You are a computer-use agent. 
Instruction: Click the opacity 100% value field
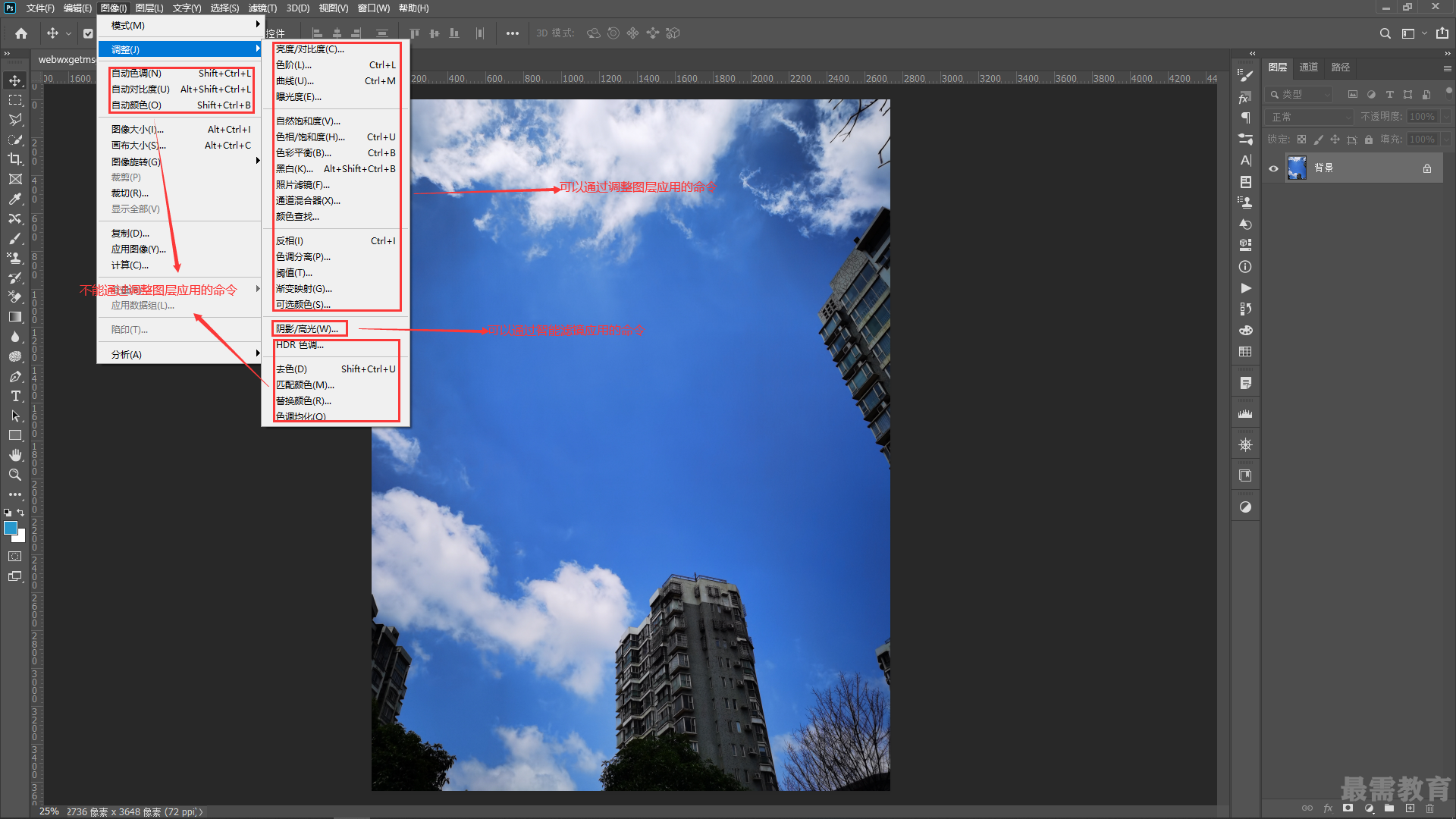tap(1423, 117)
